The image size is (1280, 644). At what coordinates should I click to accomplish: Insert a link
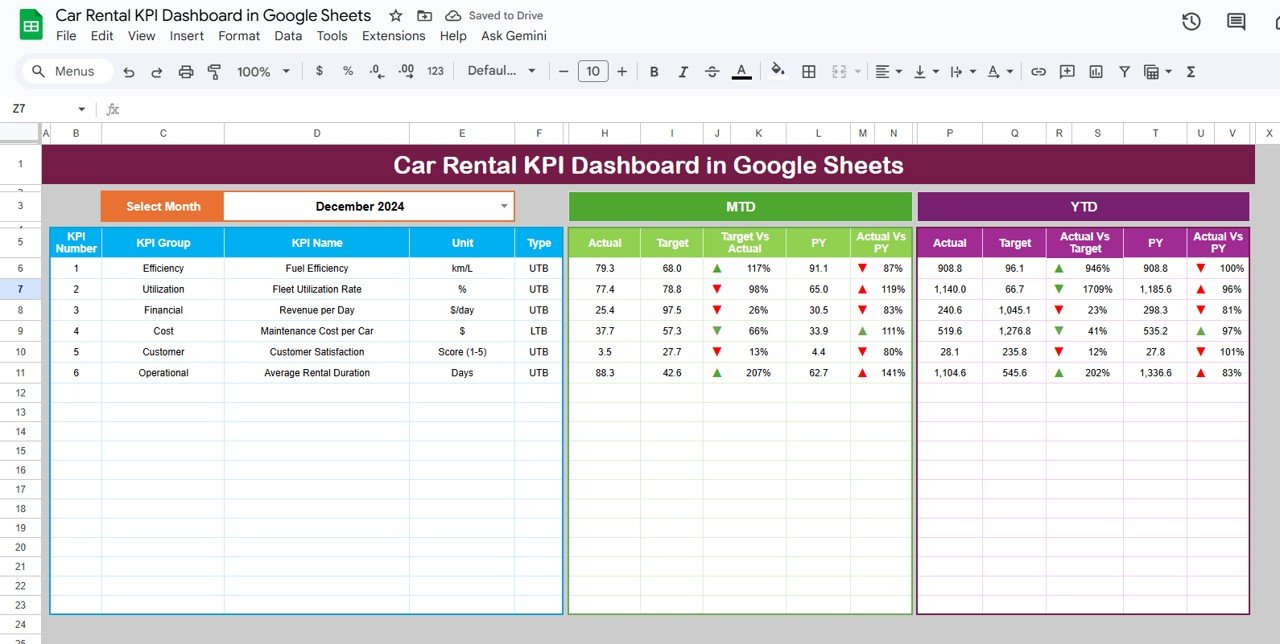pos(1038,71)
